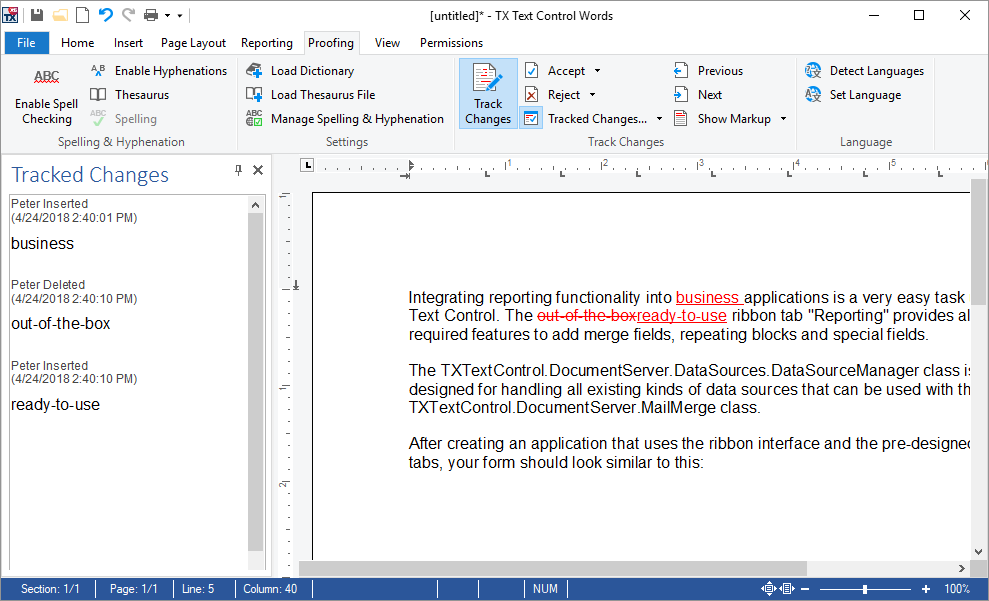Click the tab stop type selector on ruler

pos(307,166)
